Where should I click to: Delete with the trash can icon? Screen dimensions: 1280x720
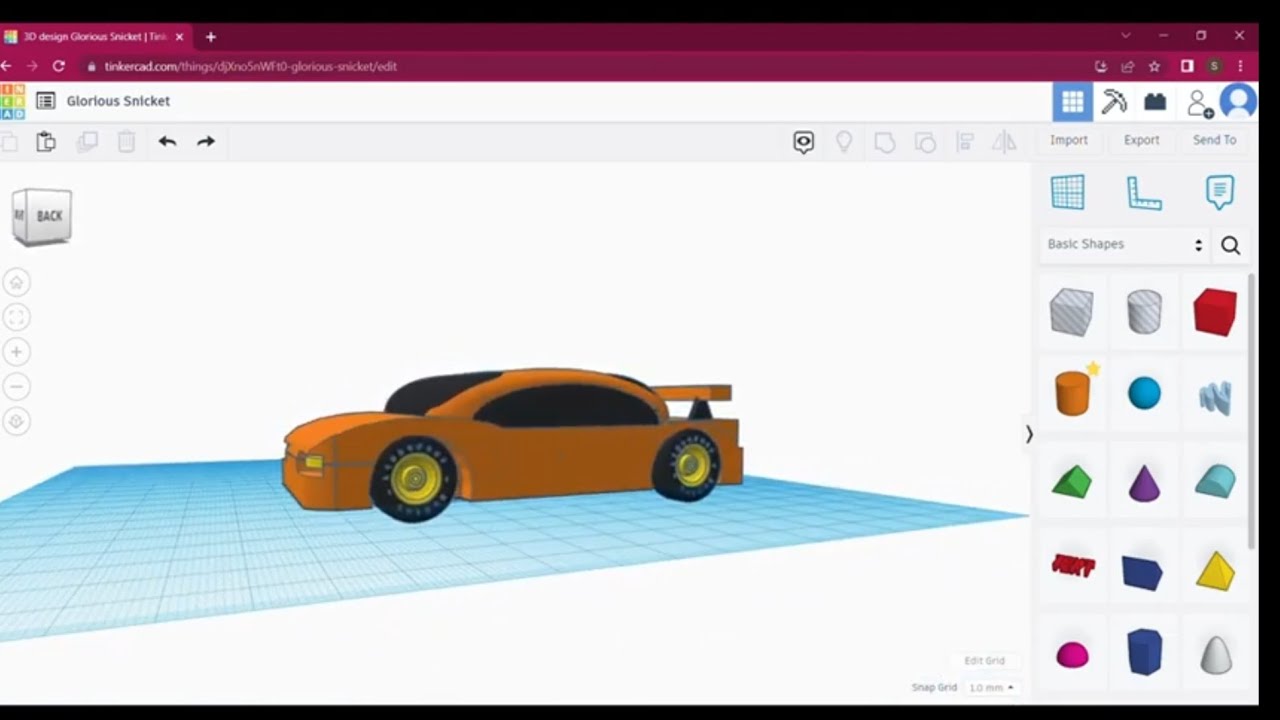click(x=126, y=142)
